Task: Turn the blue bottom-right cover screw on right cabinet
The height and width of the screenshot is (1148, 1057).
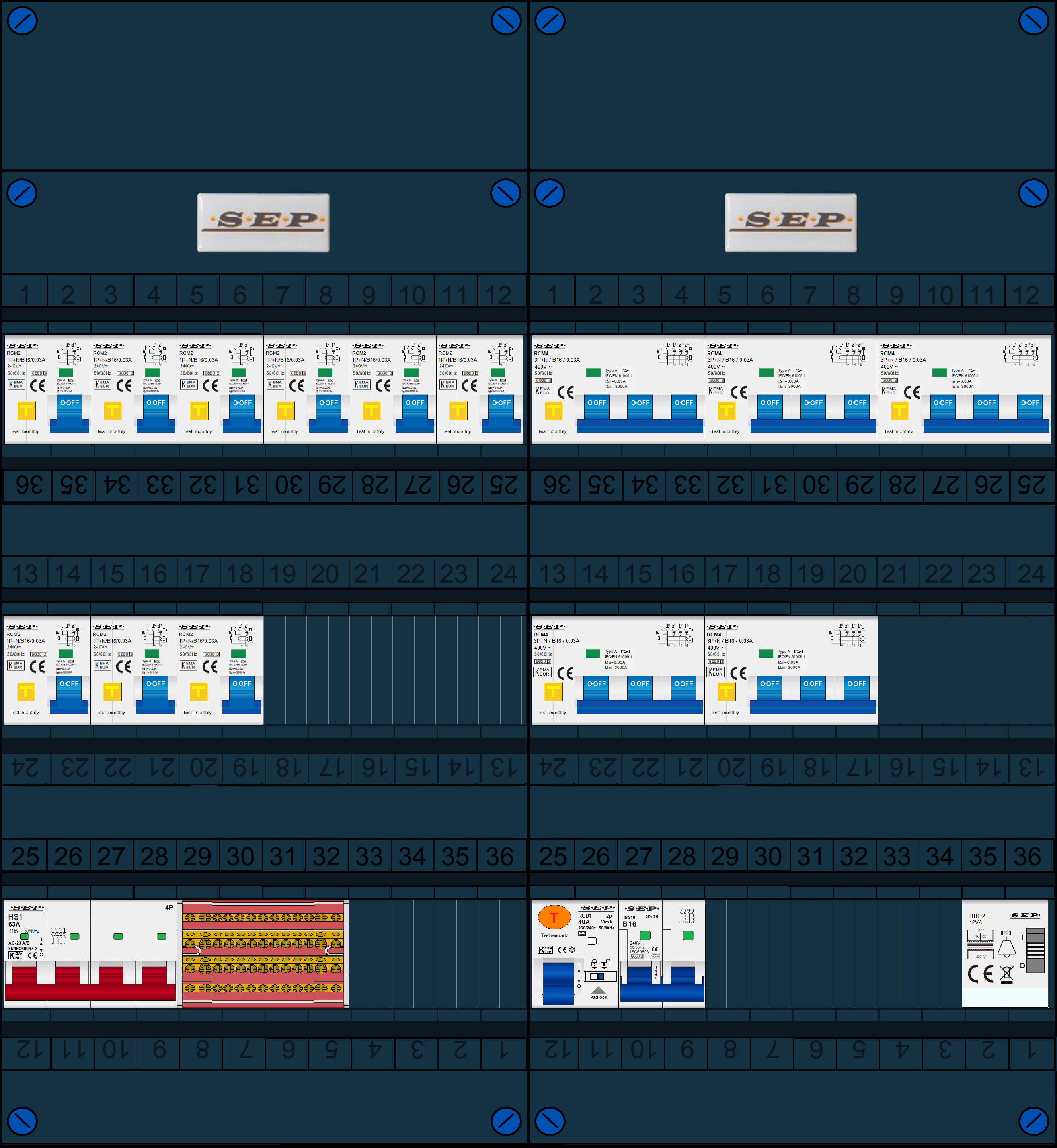Action: 1034,1121
